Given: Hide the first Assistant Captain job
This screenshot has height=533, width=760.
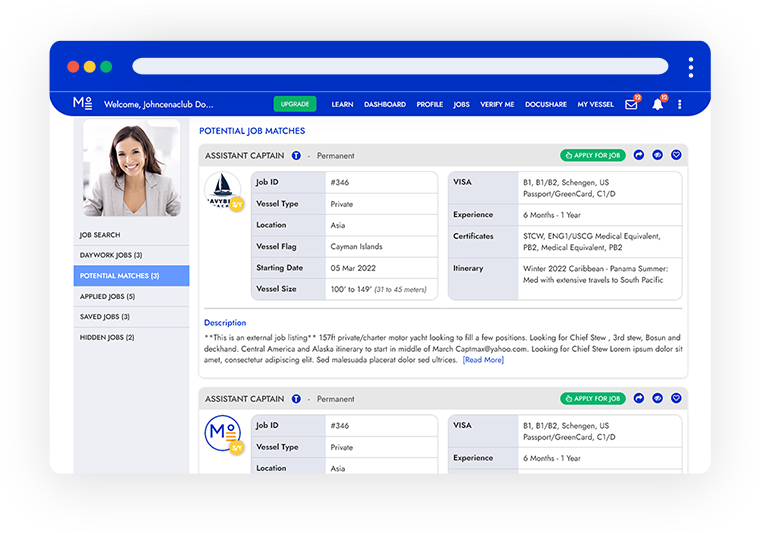Looking at the screenshot, I should (657, 155).
